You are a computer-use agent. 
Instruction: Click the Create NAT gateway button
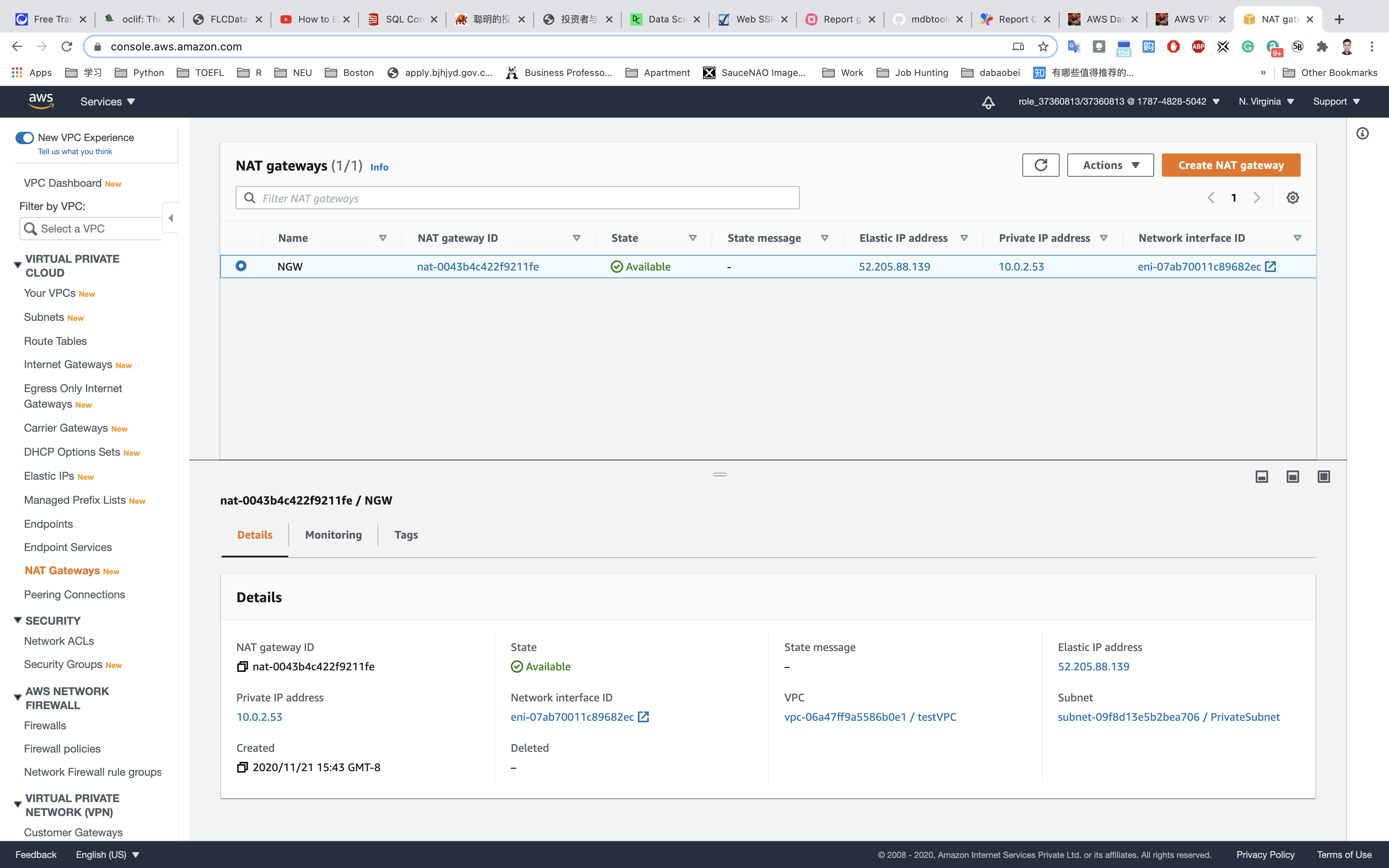click(x=1230, y=165)
